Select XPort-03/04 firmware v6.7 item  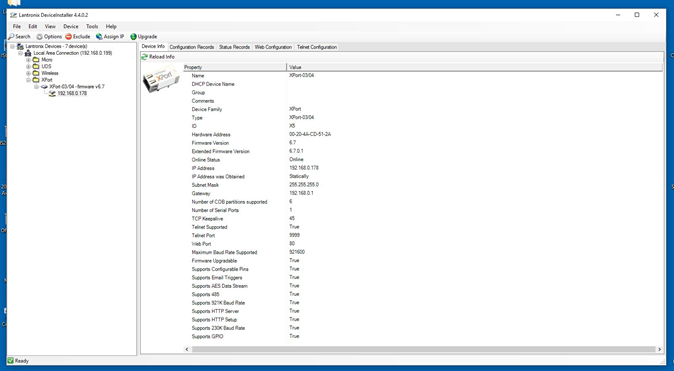77,86
